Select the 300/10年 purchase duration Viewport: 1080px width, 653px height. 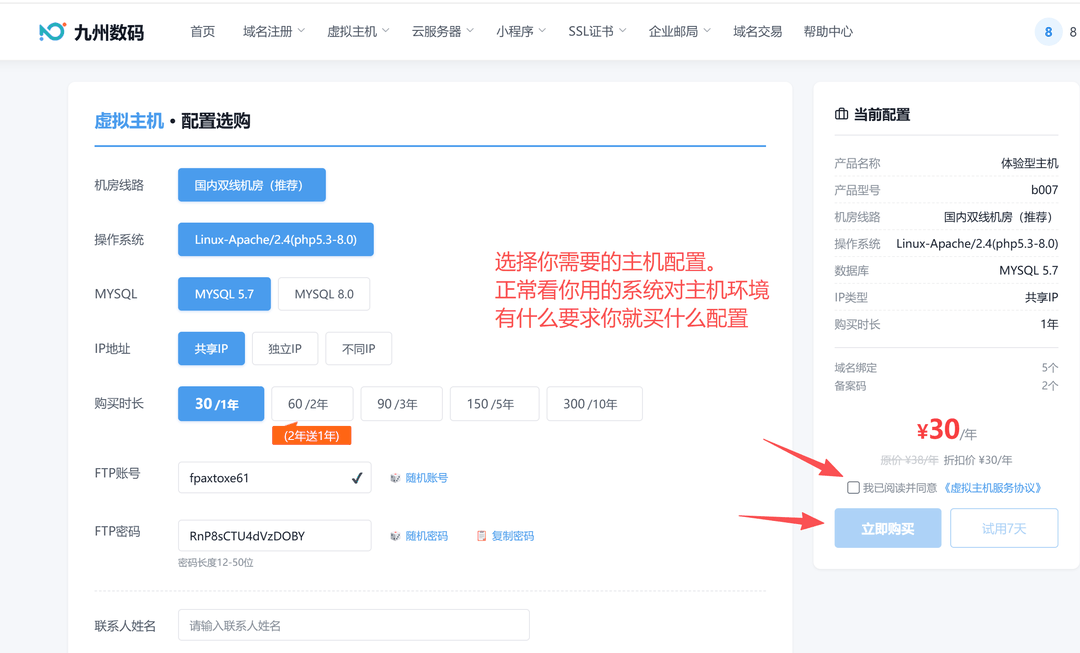594,404
